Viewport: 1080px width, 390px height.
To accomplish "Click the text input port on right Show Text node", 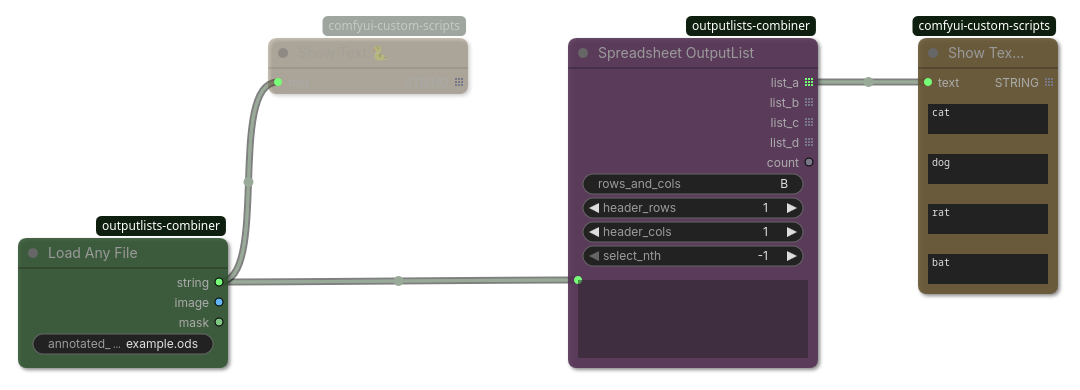I will [x=928, y=82].
